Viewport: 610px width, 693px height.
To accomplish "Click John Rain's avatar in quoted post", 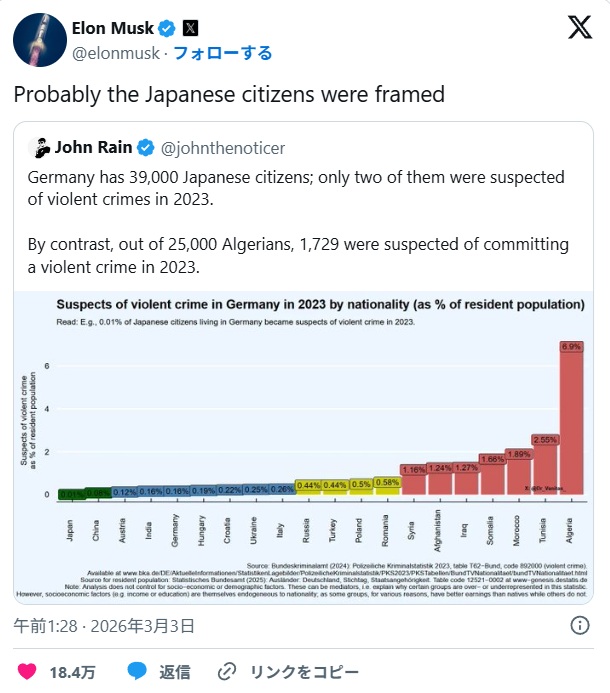I will tap(38, 147).
